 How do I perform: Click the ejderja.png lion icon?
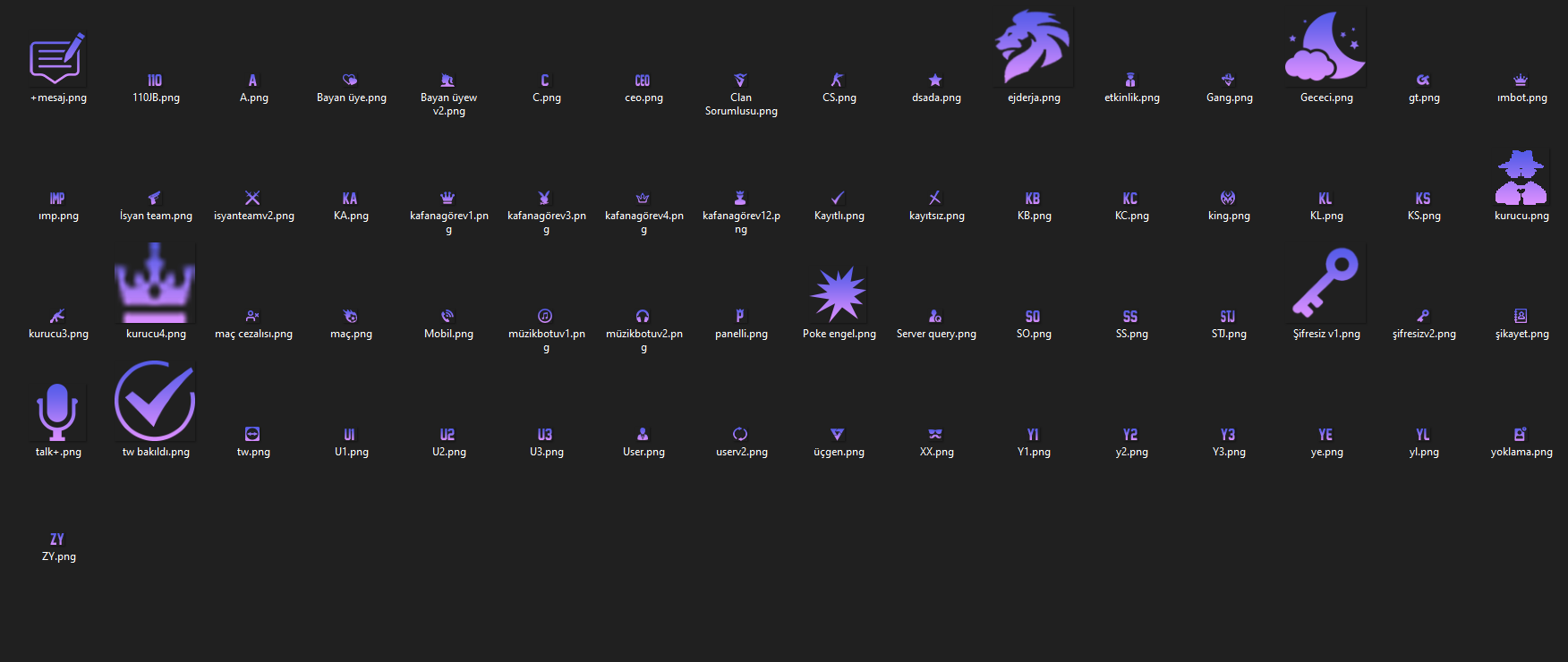click(1033, 47)
